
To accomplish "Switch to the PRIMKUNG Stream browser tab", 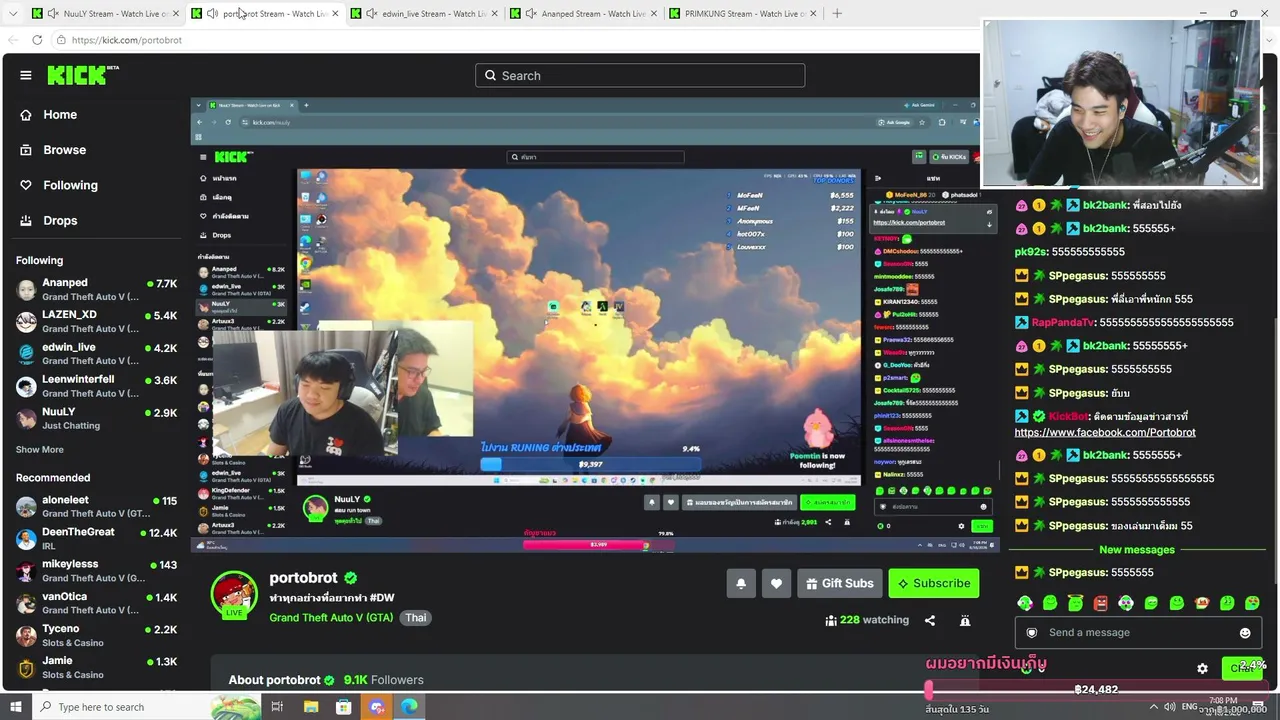I will (745, 14).
